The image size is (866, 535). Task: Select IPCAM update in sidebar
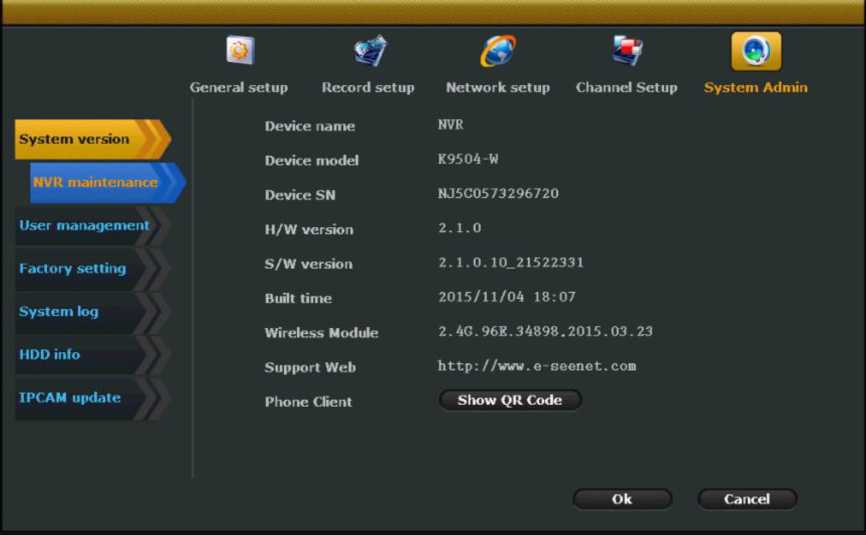[70, 397]
